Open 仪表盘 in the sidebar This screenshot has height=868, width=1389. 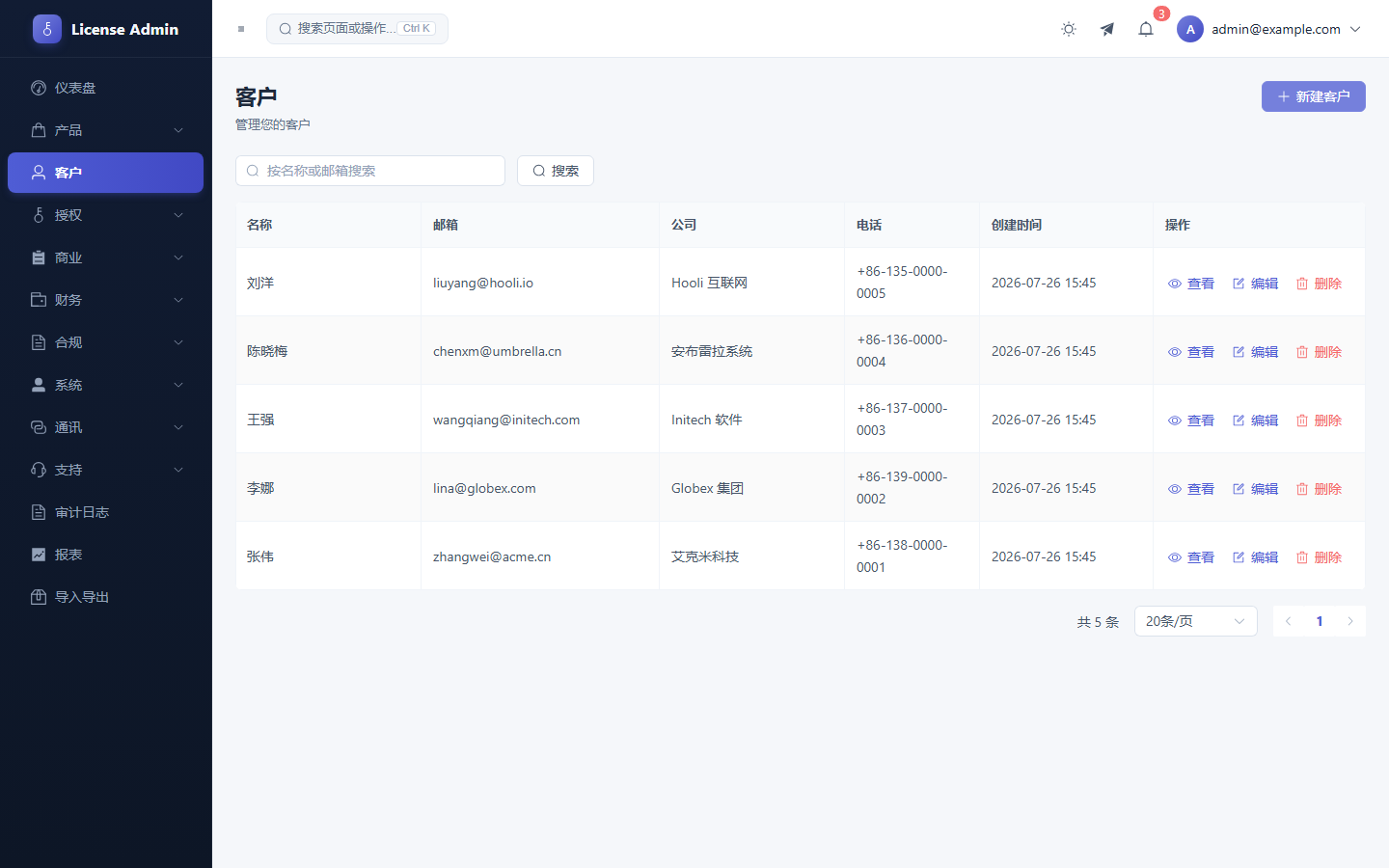106,88
